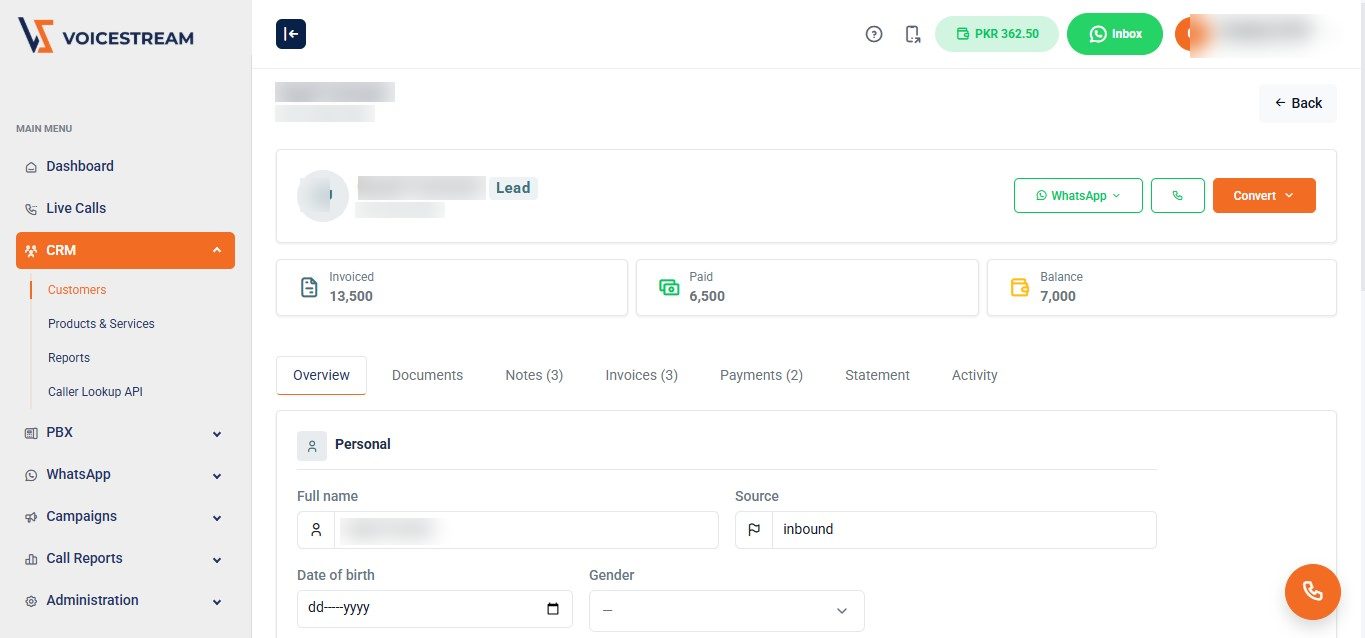Open the Invoices (3) tab

coord(641,375)
